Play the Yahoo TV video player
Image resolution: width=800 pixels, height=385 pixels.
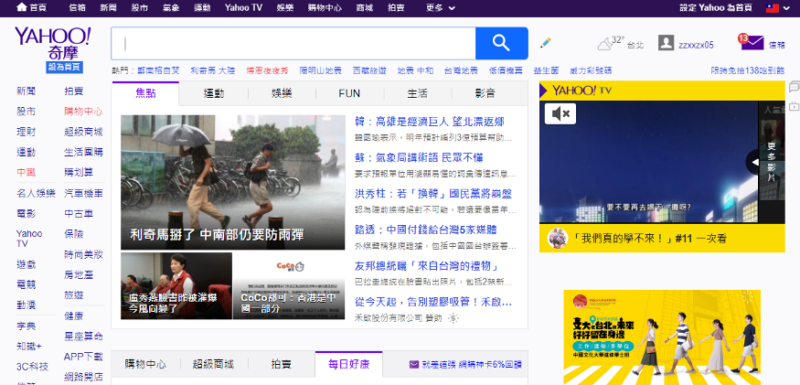click(x=648, y=162)
